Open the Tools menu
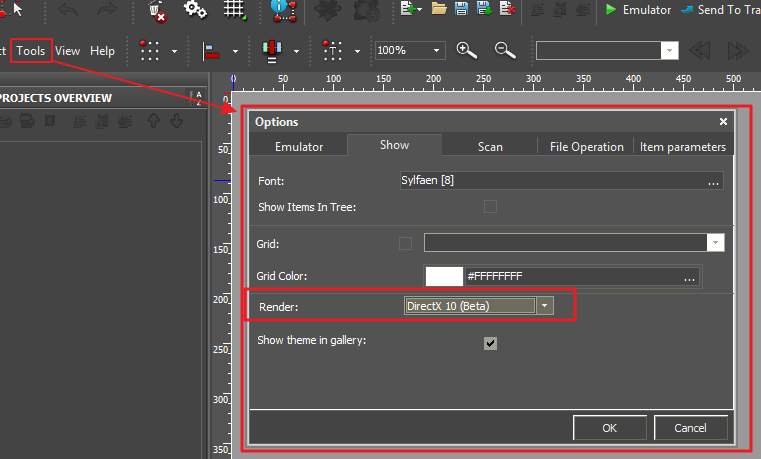This screenshot has height=459, width=761. 31,50
